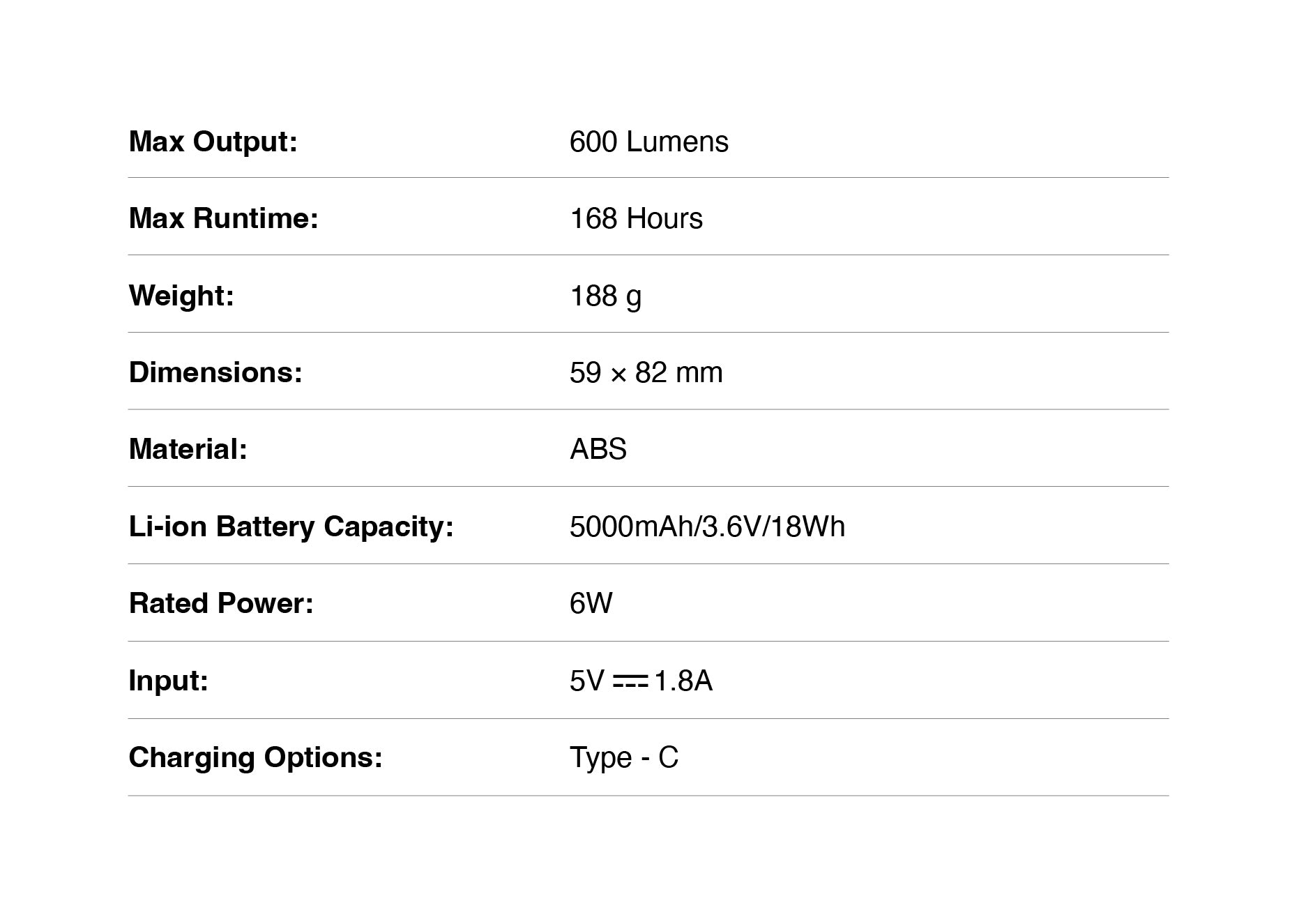Select the Dimensions label
The height and width of the screenshot is (924, 1299).
(x=215, y=372)
